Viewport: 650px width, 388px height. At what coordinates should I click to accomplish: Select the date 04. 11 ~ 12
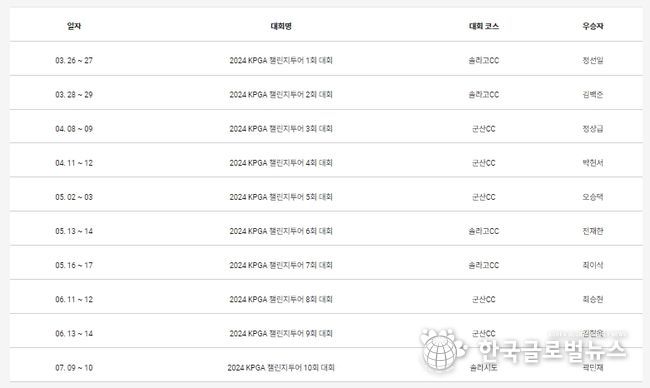pos(74,163)
